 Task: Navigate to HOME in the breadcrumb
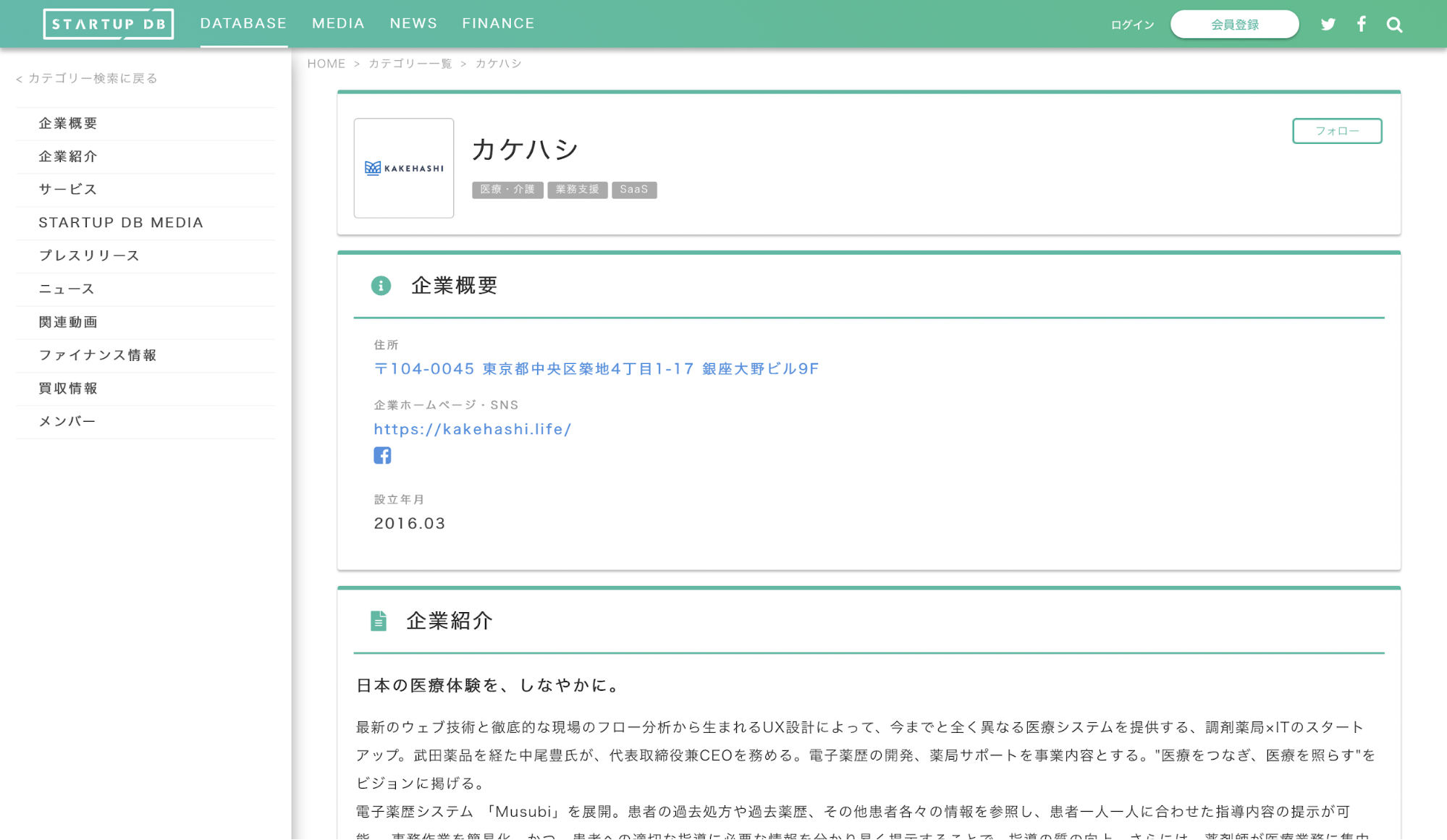click(326, 63)
